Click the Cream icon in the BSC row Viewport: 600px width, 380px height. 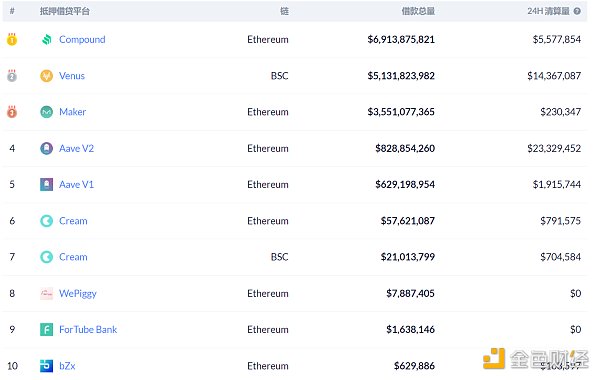tap(47, 257)
